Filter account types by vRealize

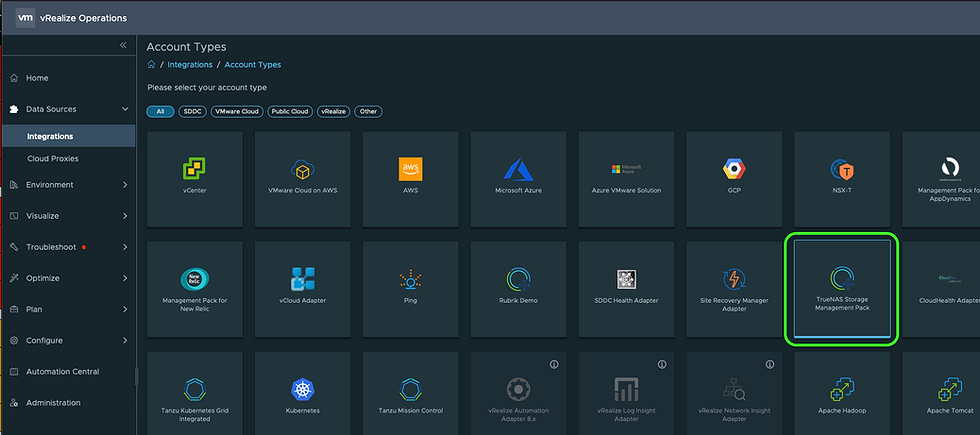[x=334, y=112]
